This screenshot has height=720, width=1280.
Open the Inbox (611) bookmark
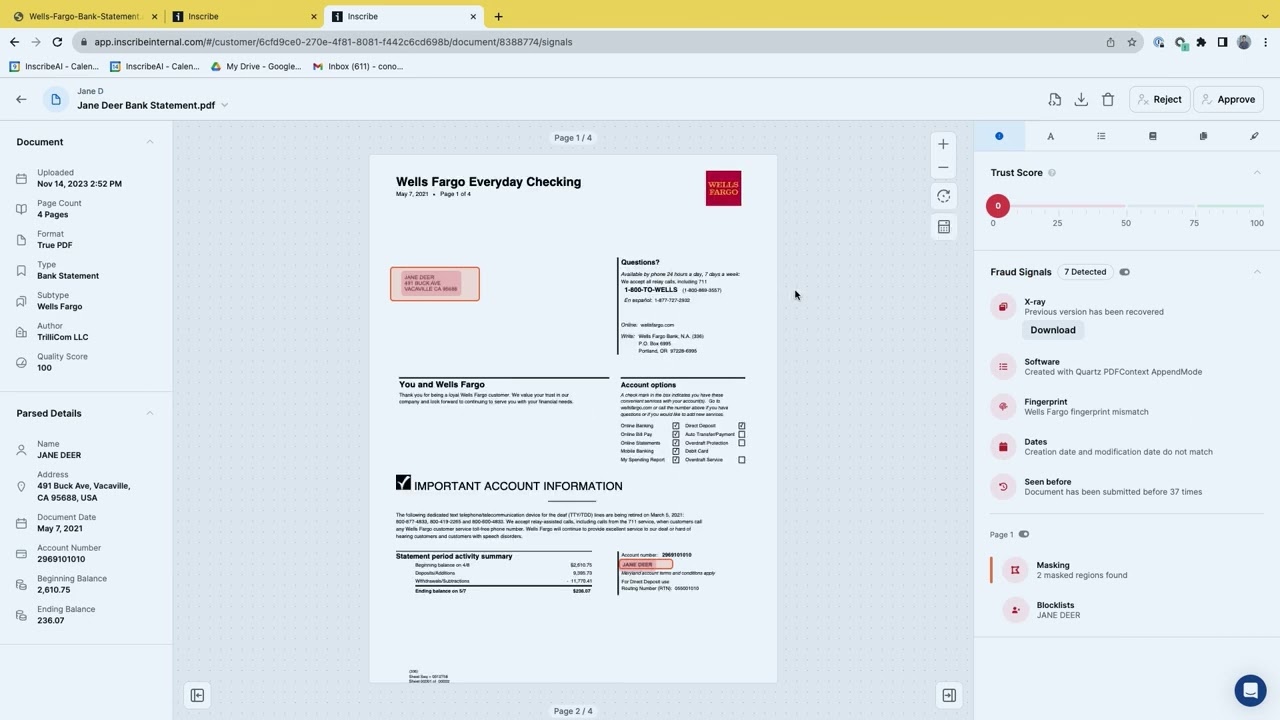357,66
